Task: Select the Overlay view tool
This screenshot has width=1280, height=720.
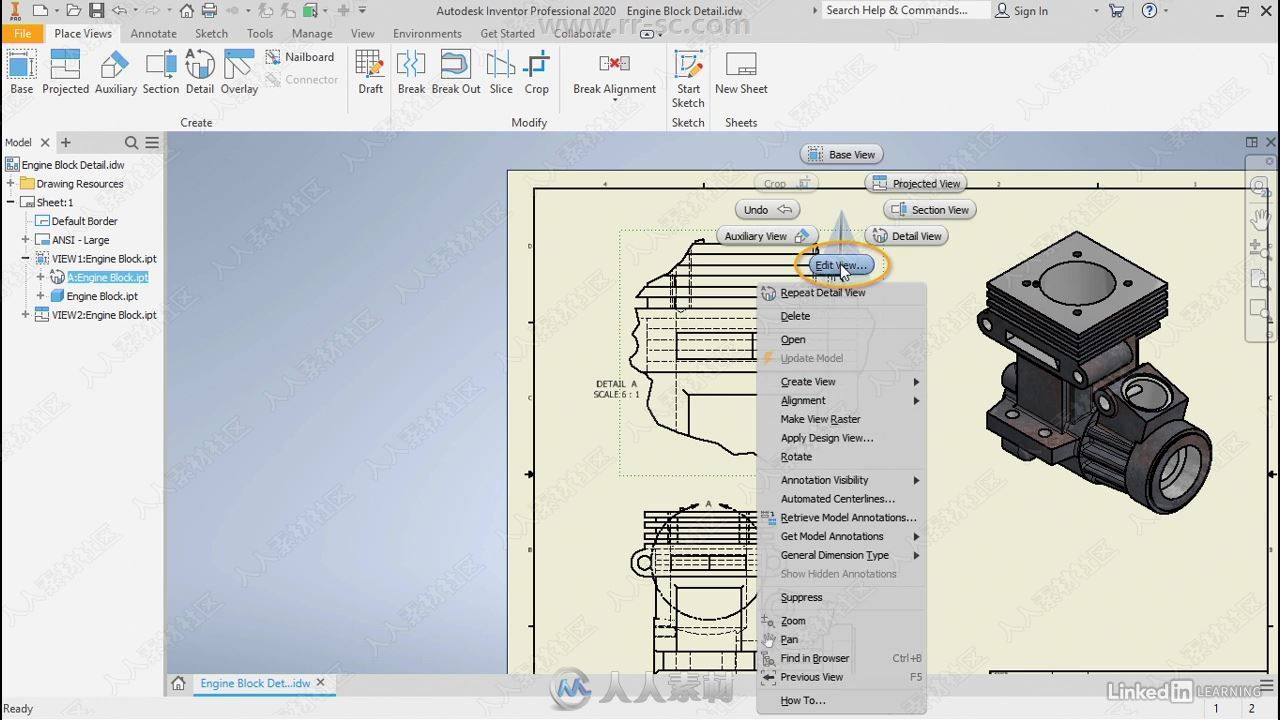Action: [239, 73]
